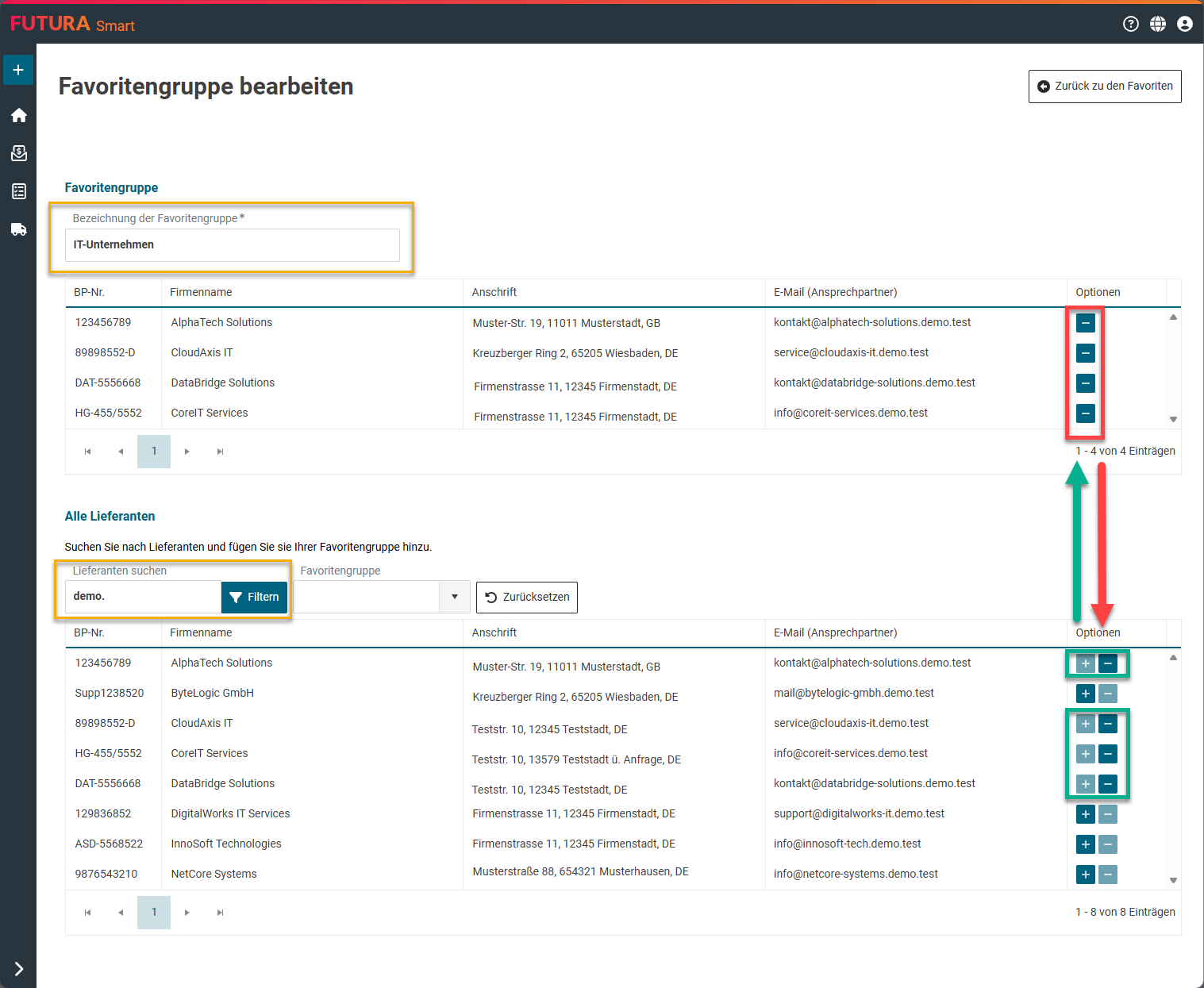The image size is (1204, 988).
Task: Click the plus button in left sidebar
Action: pos(18,70)
